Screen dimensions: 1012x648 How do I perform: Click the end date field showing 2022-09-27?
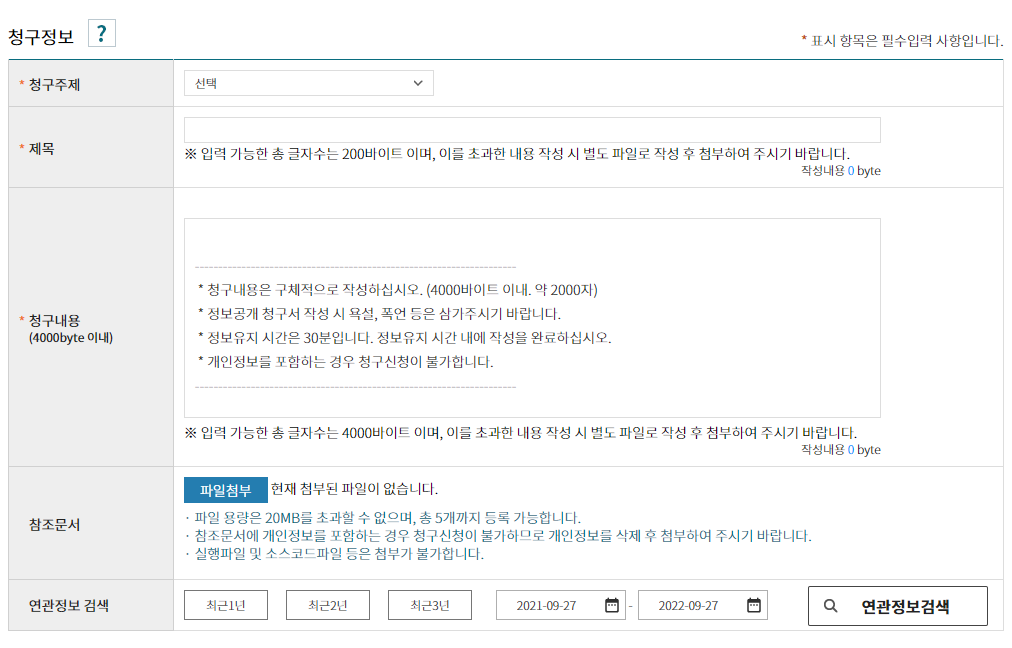(x=692, y=605)
